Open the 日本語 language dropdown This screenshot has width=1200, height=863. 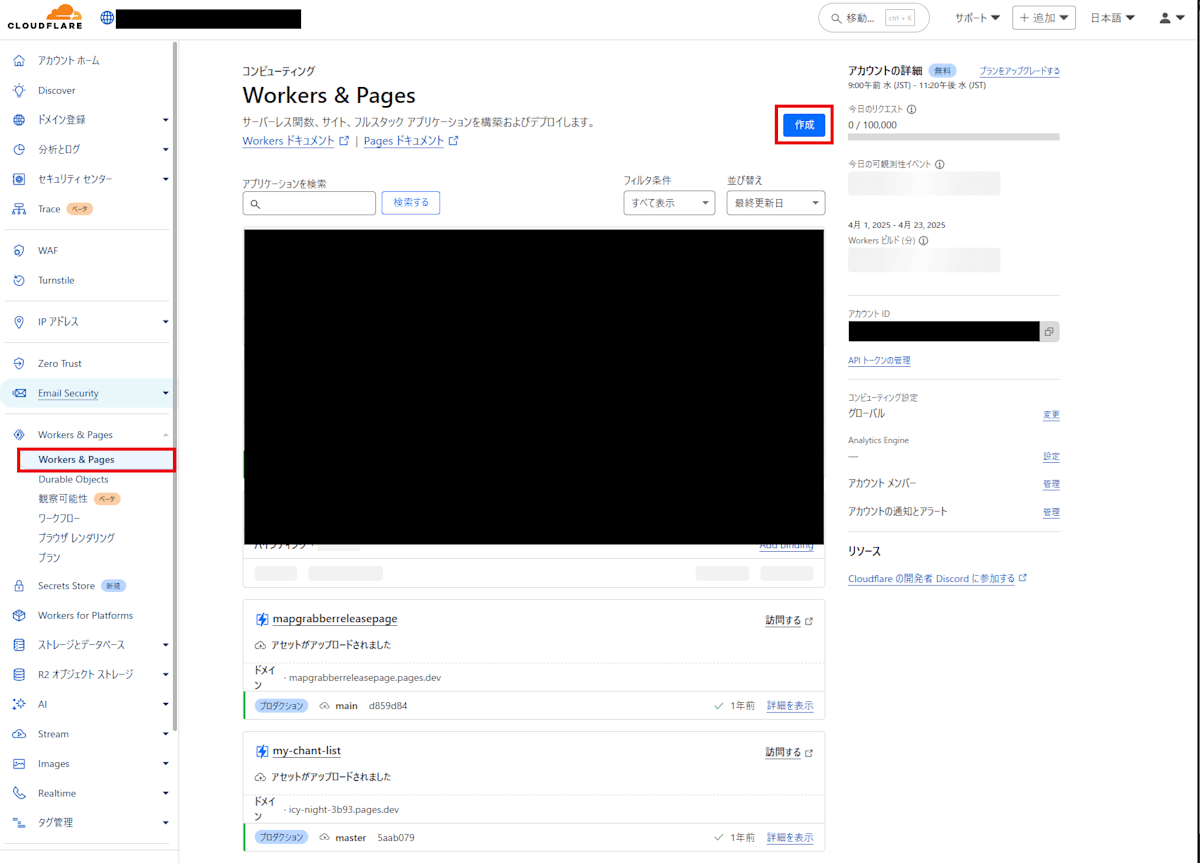1112,18
